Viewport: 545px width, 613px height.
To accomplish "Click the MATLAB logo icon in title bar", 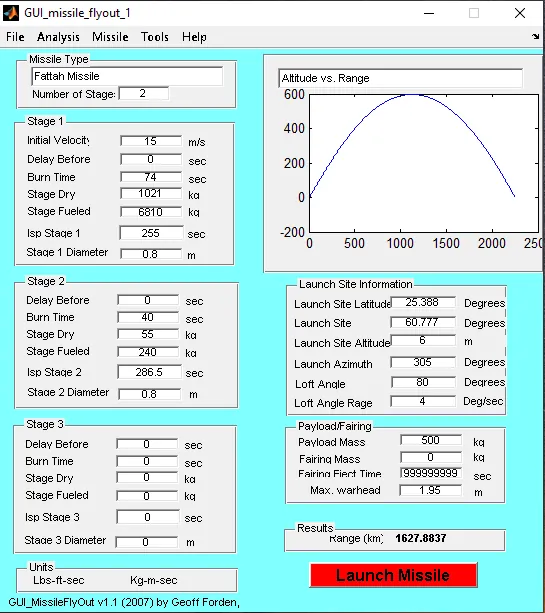I will click(x=11, y=13).
